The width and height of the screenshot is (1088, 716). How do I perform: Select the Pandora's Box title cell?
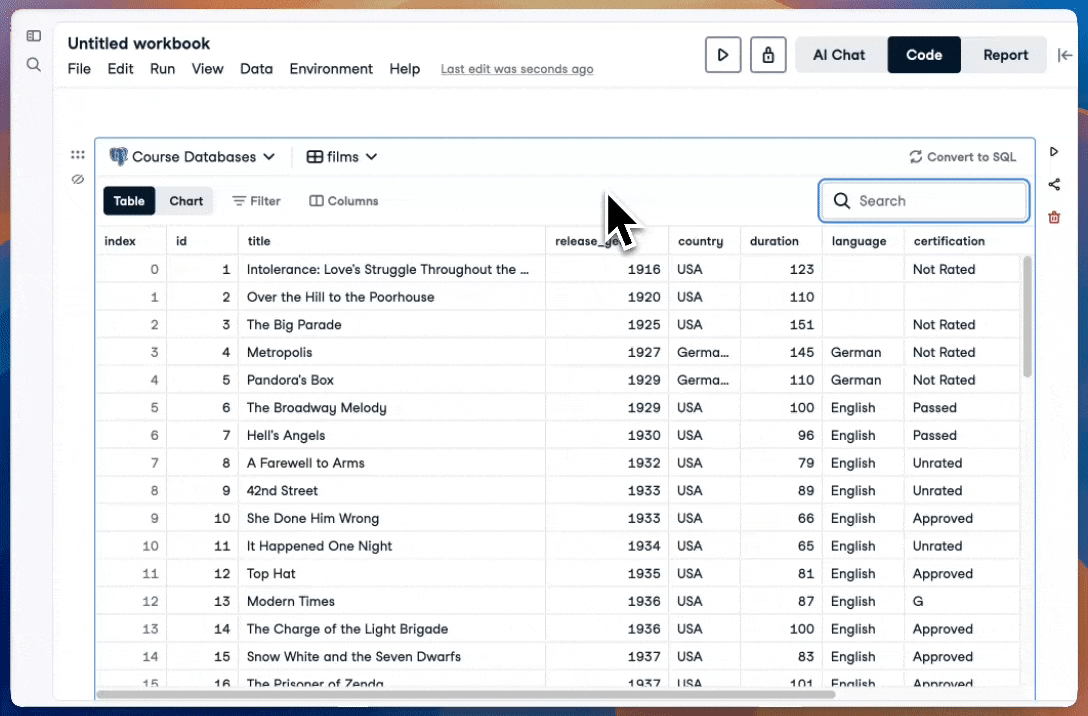pos(391,380)
